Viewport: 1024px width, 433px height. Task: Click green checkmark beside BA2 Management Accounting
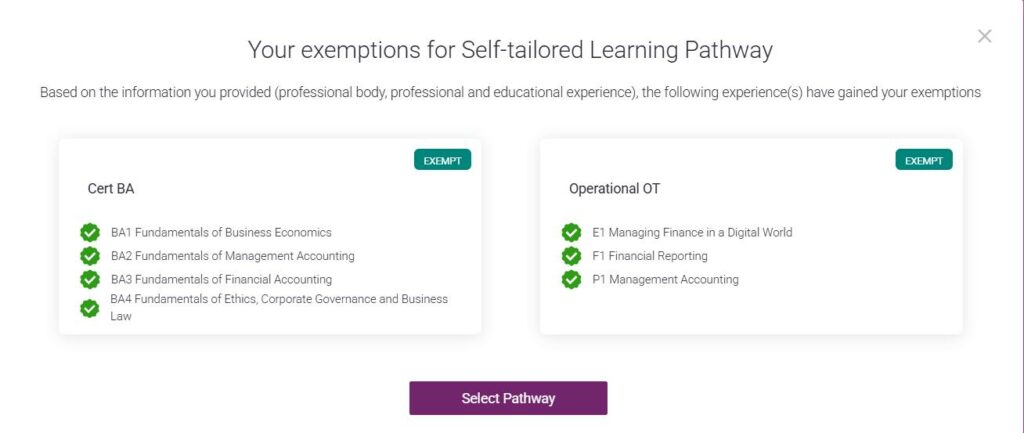tap(90, 256)
